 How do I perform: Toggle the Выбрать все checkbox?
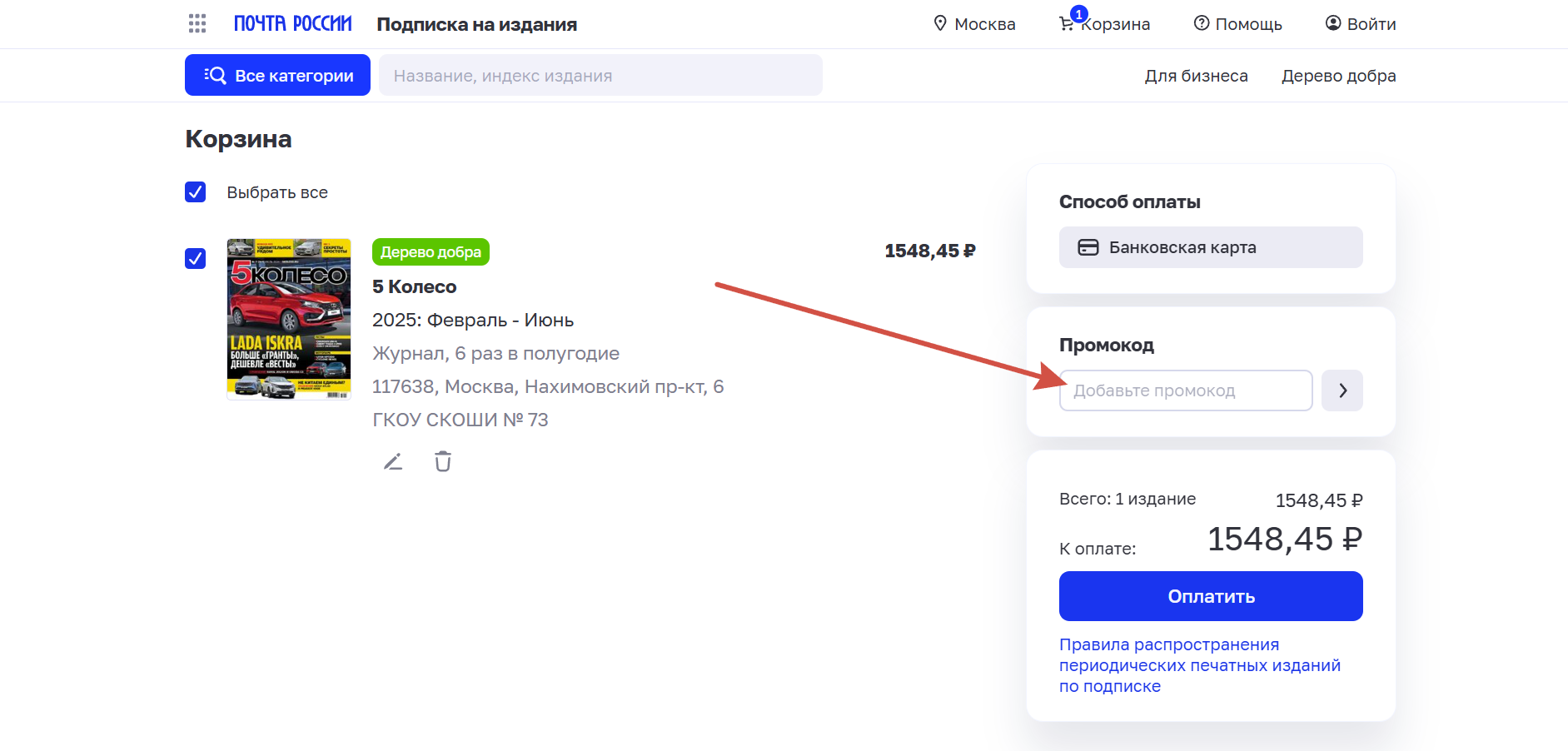196,192
